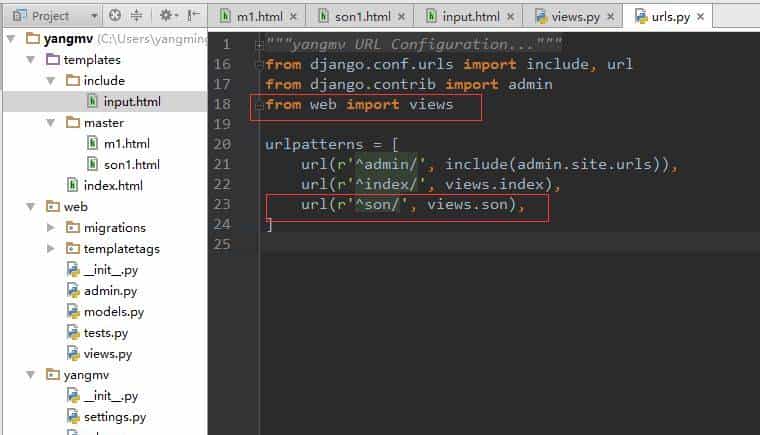The height and width of the screenshot is (435, 760).
Task: Click the son1.html file icon in tree
Action: tap(92, 164)
